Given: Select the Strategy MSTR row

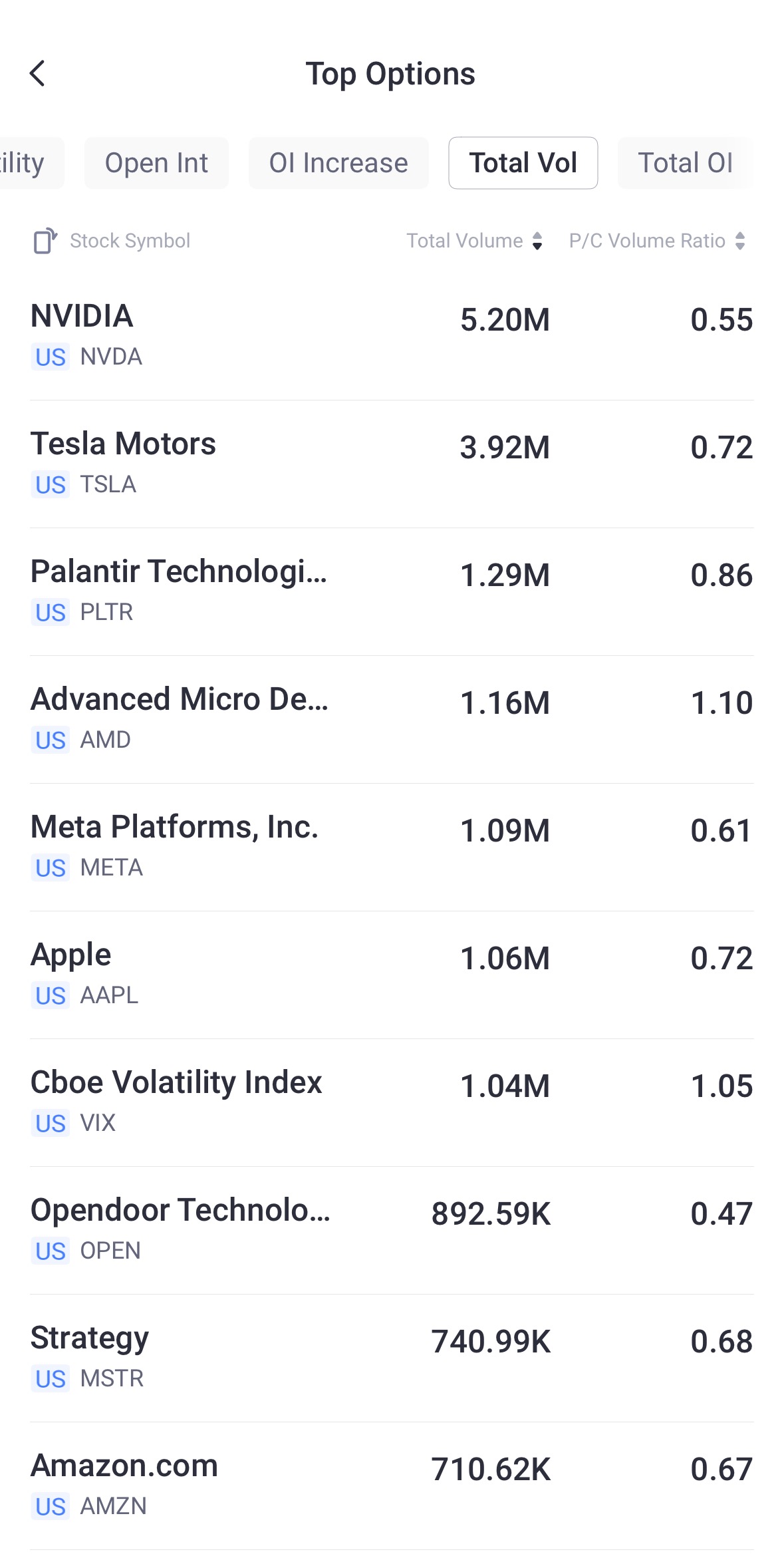Looking at the screenshot, I should (x=392, y=1357).
